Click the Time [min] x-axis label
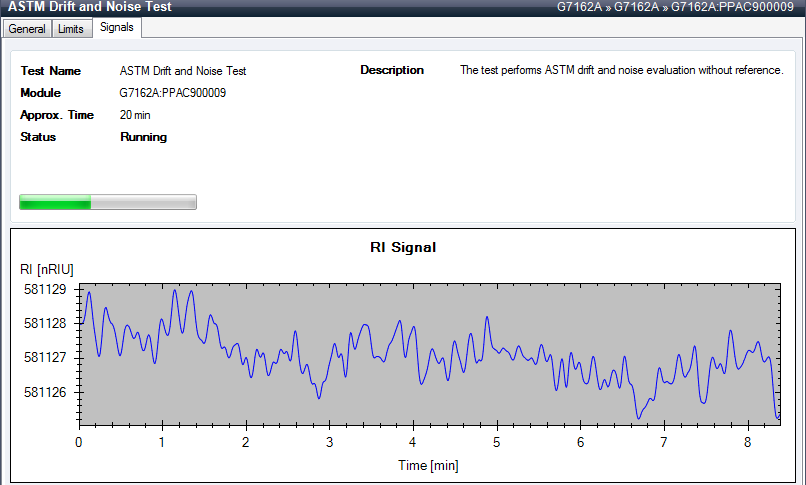 pos(428,465)
